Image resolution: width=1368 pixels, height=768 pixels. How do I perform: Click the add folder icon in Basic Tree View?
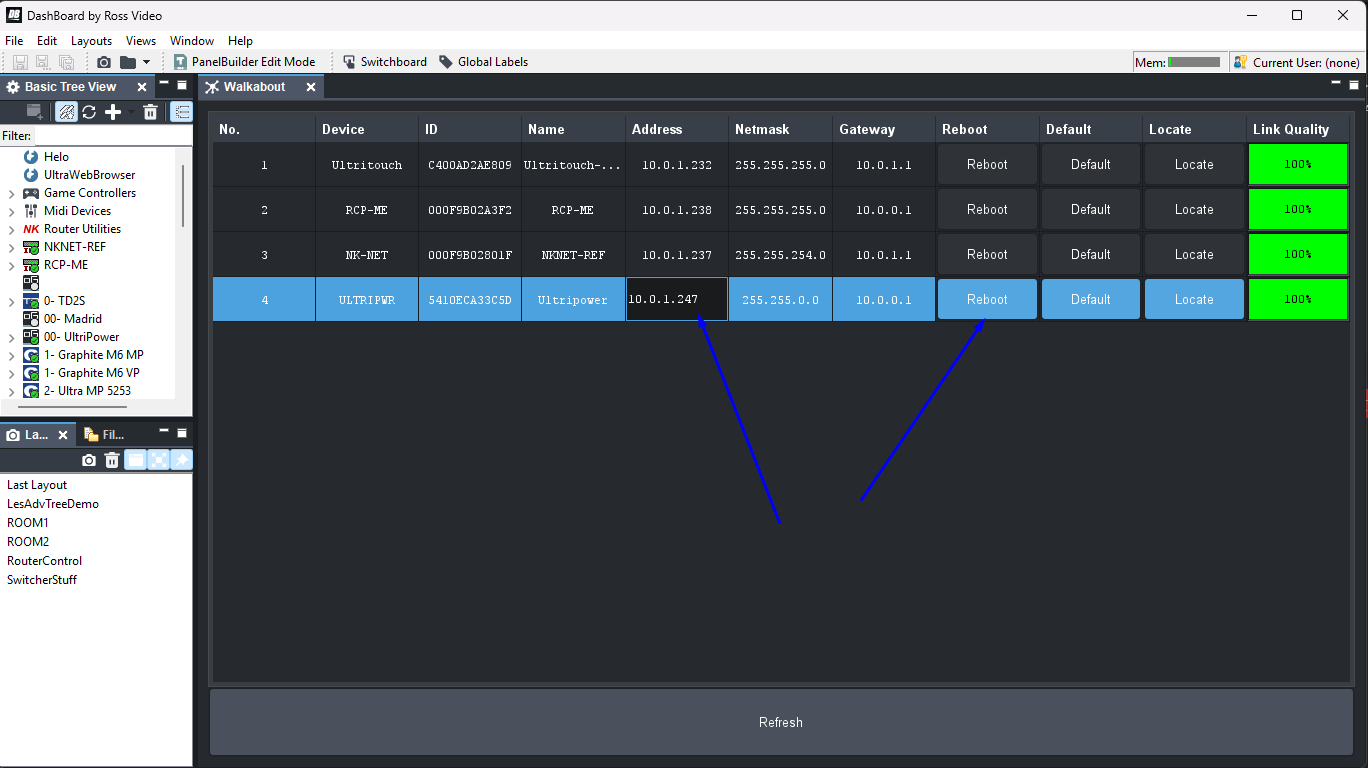[36, 112]
